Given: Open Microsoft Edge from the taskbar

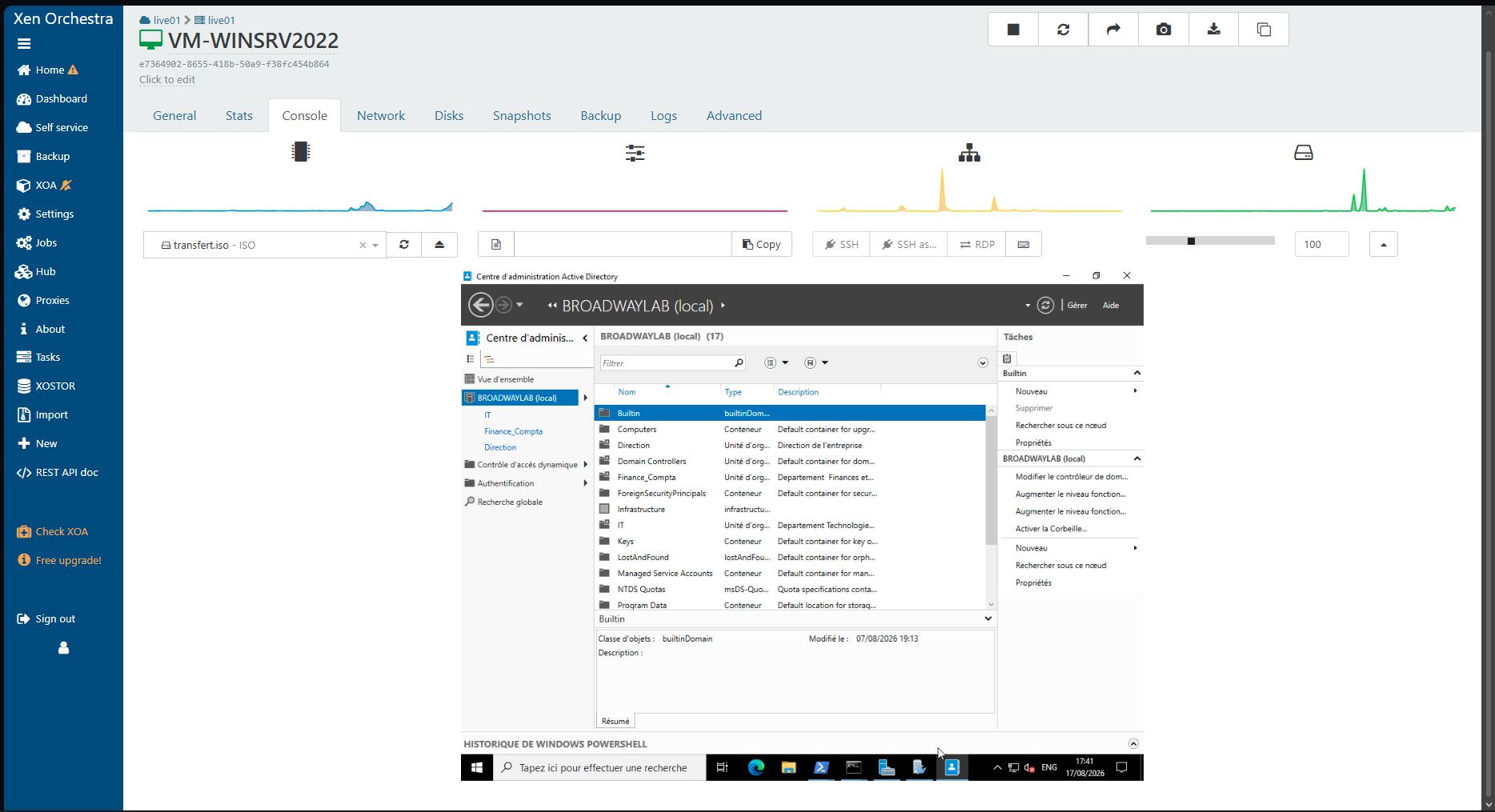Looking at the screenshot, I should click(756, 767).
